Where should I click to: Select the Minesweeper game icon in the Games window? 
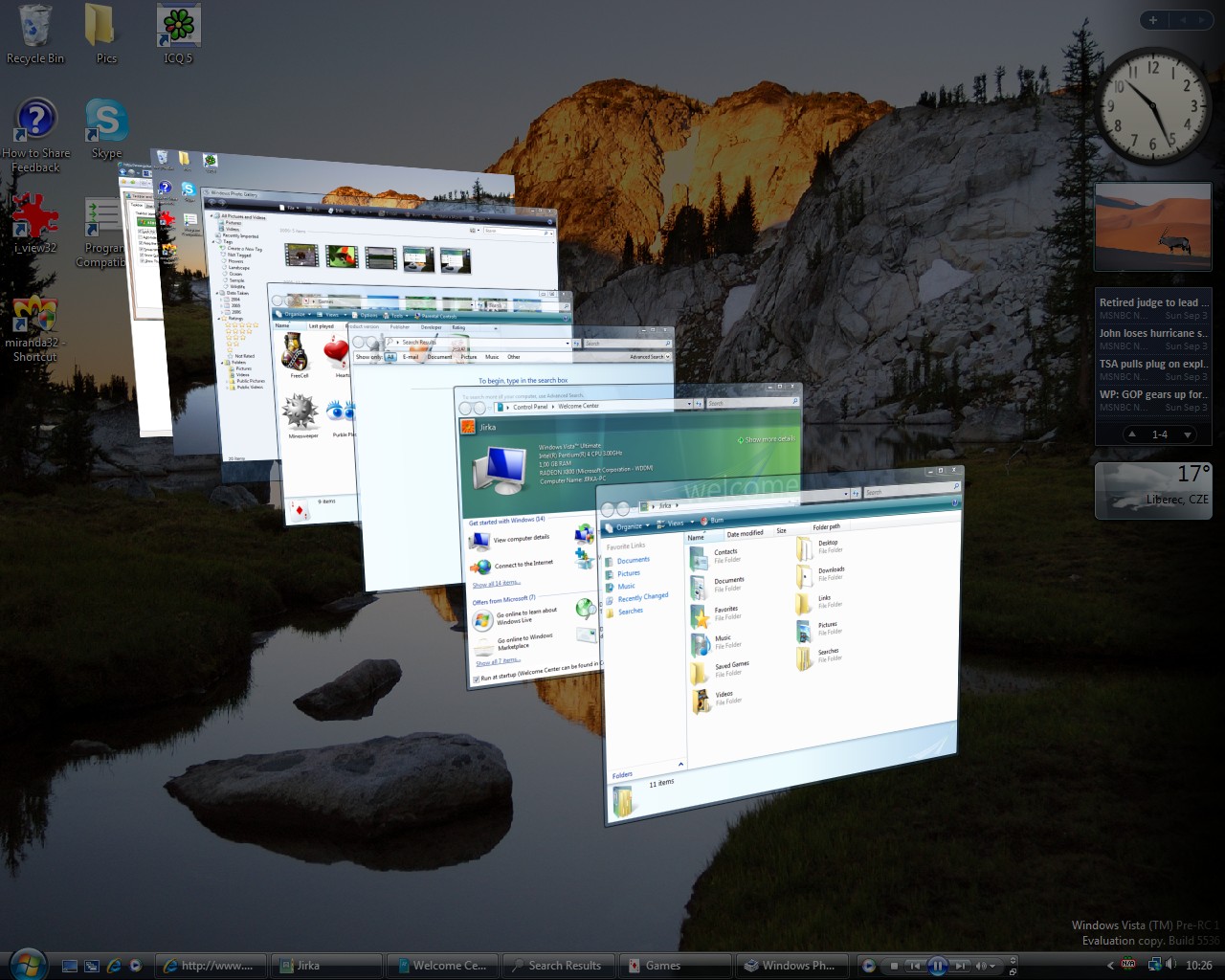pos(302,414)
